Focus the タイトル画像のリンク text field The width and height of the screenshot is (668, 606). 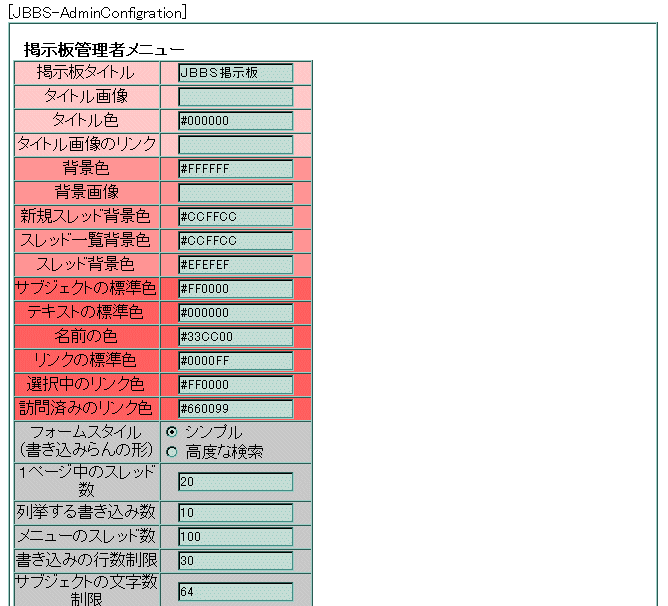[x=235, y=145]
